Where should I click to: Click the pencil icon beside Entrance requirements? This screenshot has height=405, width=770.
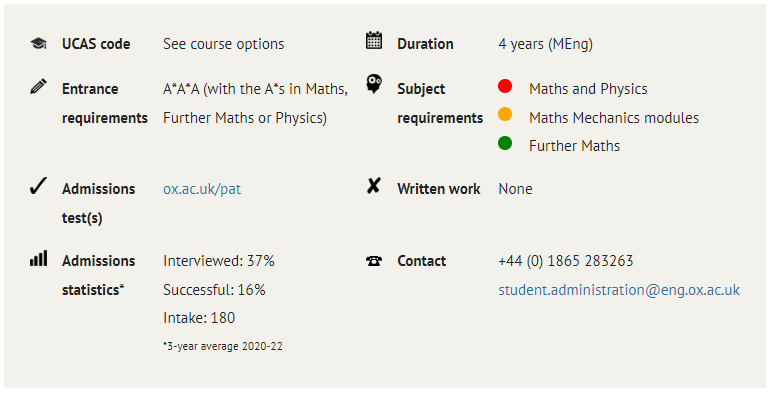pos(38,86)
